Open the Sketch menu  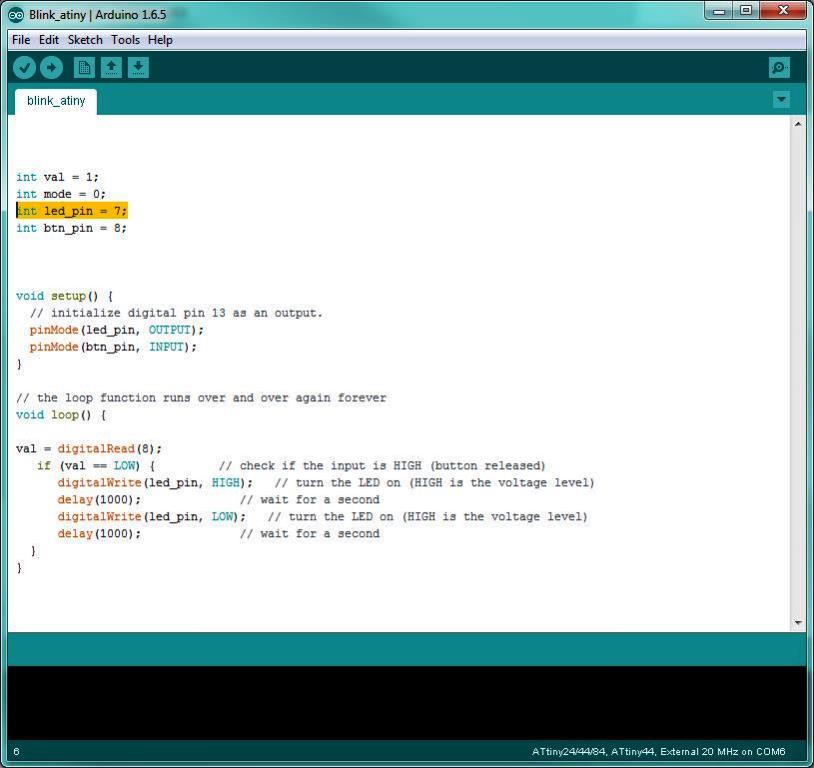coord(85,40)
